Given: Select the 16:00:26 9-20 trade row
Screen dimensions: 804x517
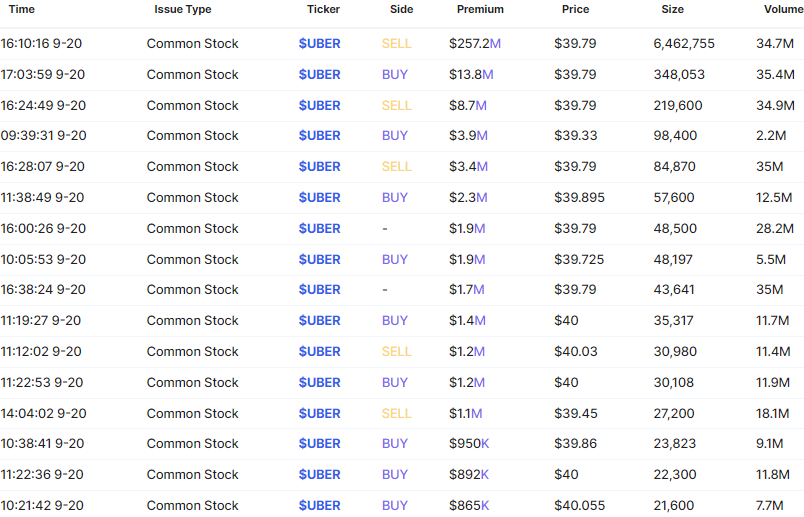Looking at the screenshot, I should coord(402,229).
